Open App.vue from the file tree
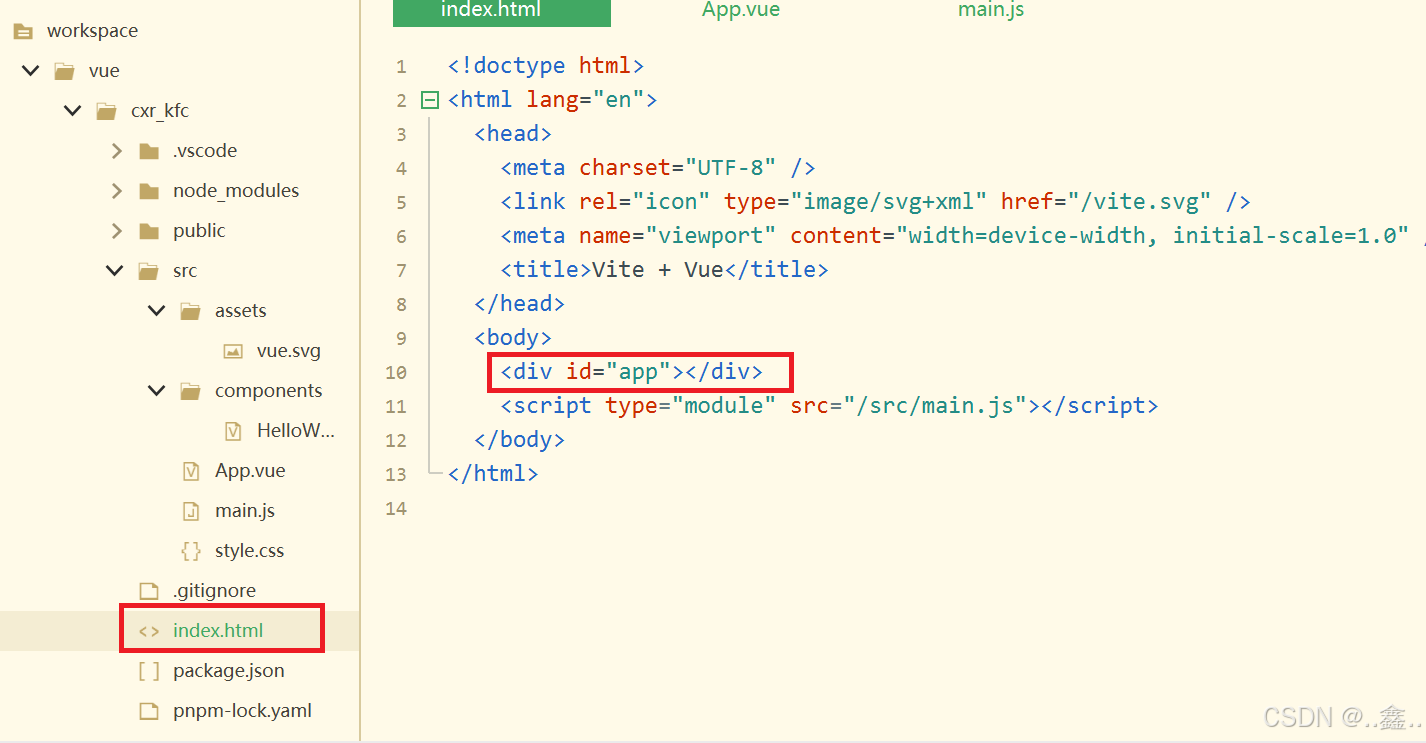 coord(250,471)
